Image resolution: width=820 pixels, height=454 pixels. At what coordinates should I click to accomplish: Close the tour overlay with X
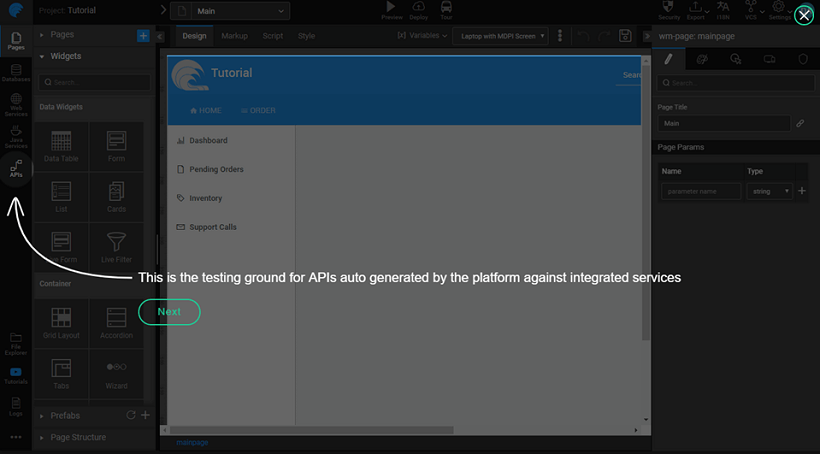tap(803, 15)
